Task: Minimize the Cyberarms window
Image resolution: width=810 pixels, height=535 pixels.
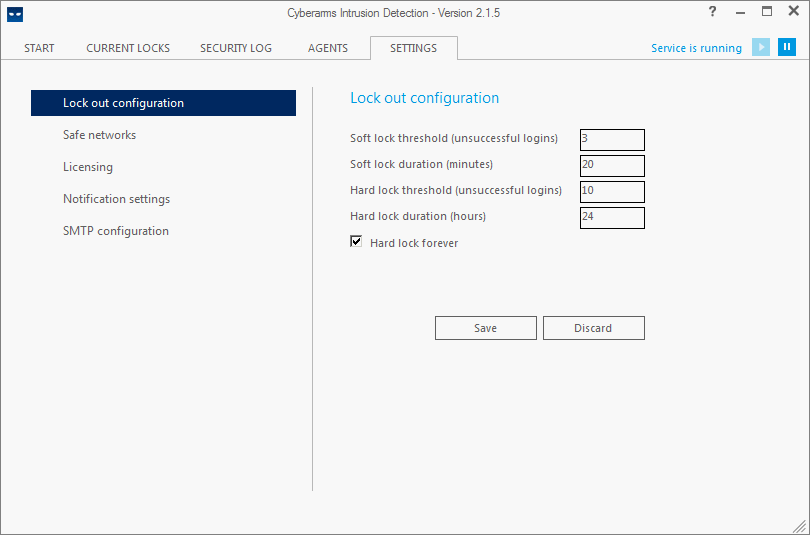Action: click(740, 12)
